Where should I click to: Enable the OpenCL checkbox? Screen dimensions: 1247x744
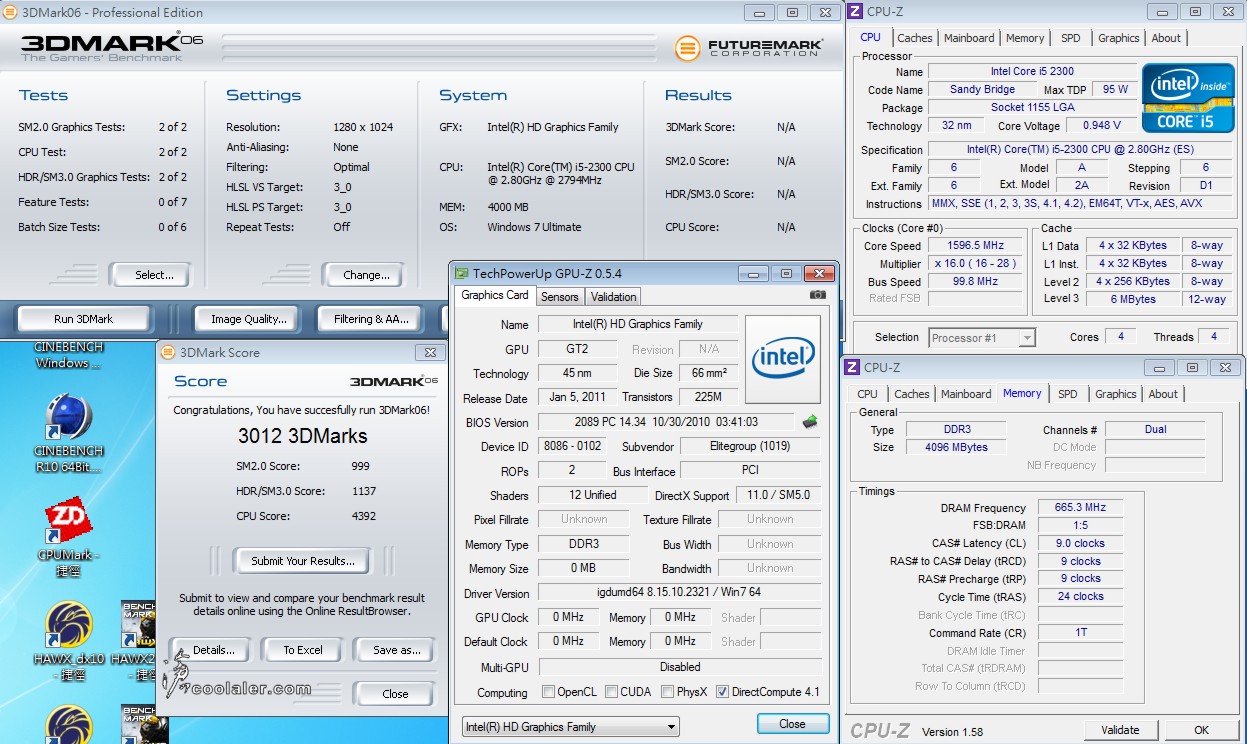coord(548,692)
